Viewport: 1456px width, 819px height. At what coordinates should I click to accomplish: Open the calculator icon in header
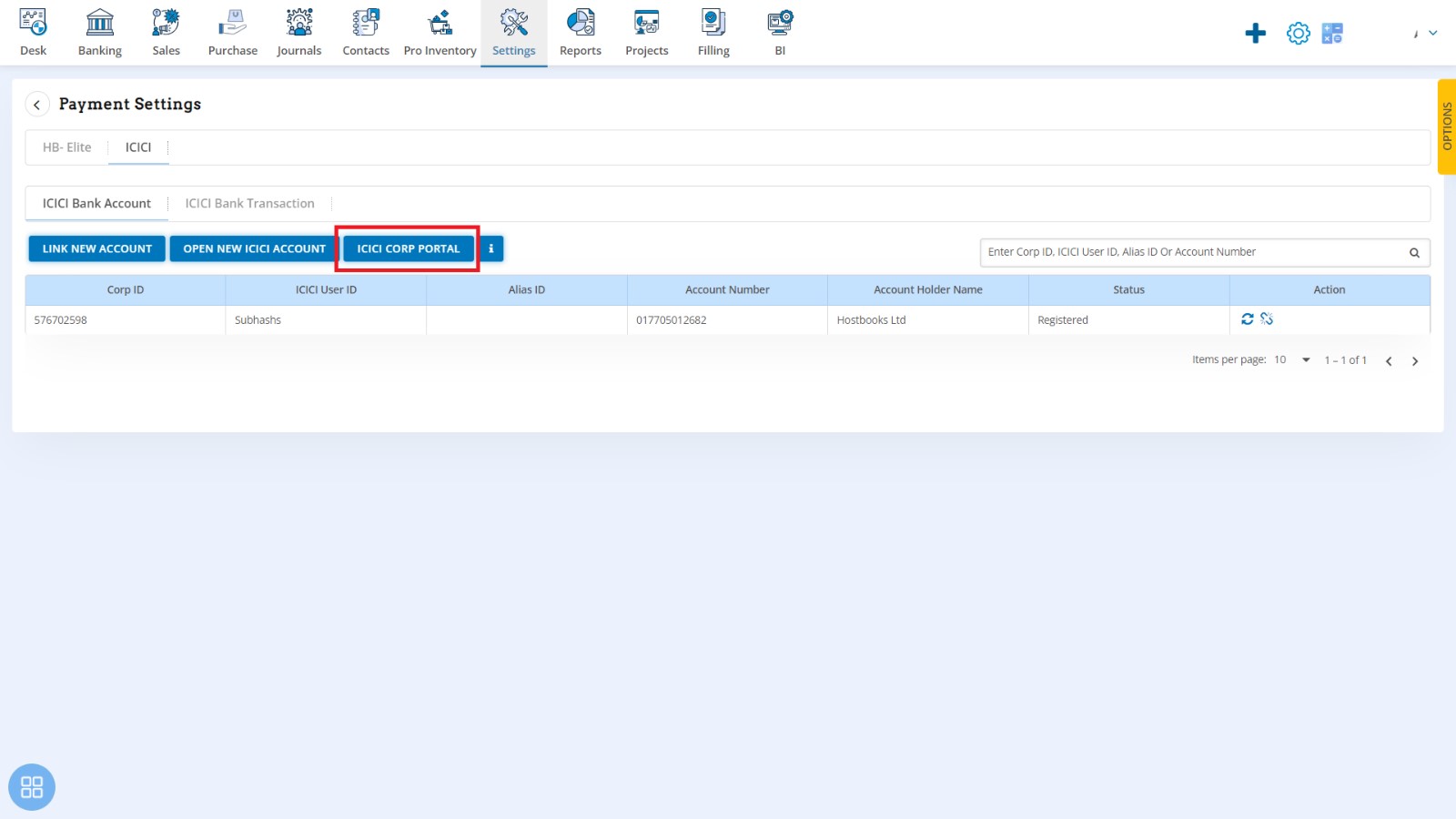pos(1332,34)
